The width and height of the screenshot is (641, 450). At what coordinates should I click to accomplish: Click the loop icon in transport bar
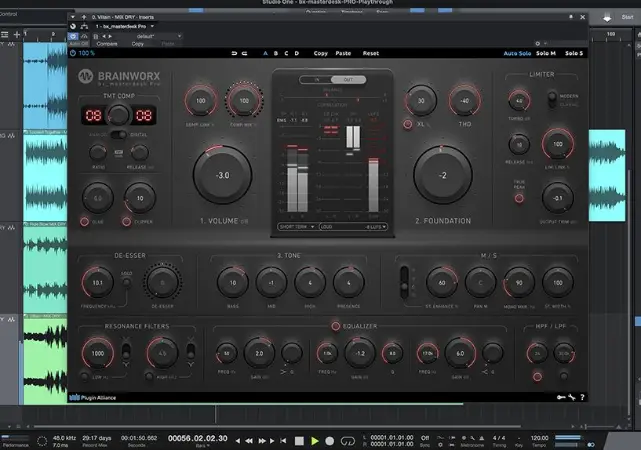[347, 439]
